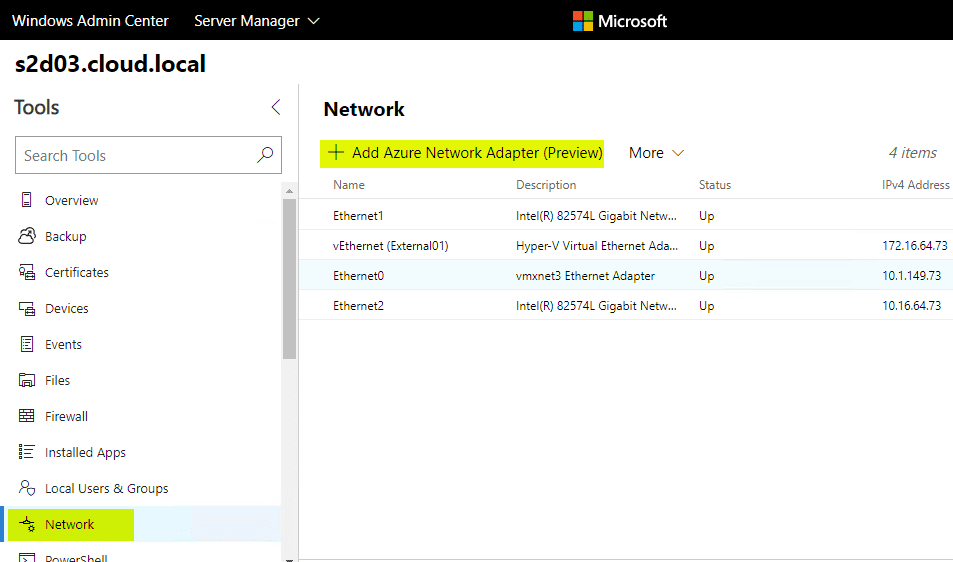The height and width of the screenshot is (562, 953).
Task: Click the Overview icon in Tools sidebar
Action: pos(27,200)
